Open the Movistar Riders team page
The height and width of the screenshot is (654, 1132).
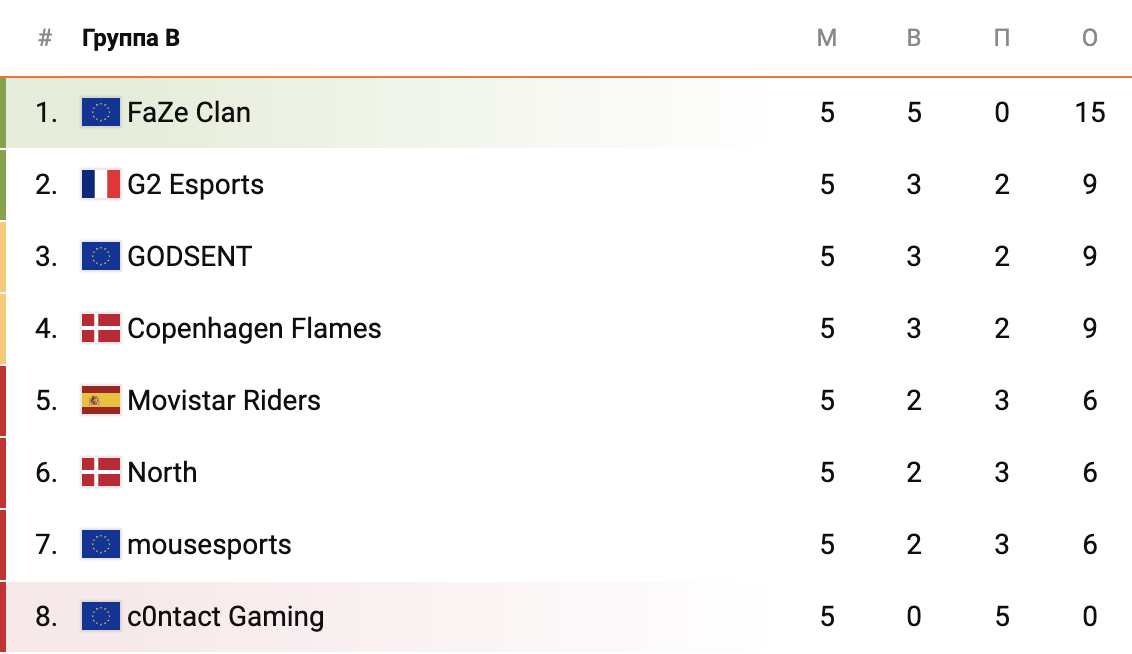pyautogui.click(x=224, y=400)
